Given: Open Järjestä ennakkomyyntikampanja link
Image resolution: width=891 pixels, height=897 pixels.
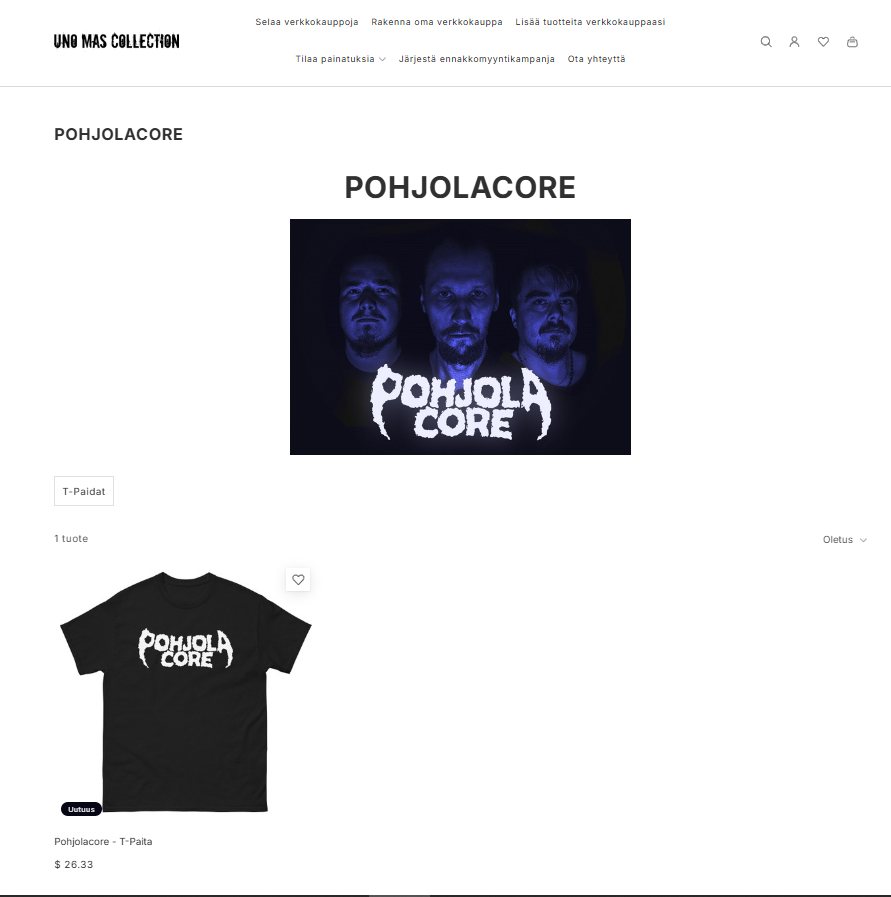Looking at the screenshot, I should (x=476, y=59).
